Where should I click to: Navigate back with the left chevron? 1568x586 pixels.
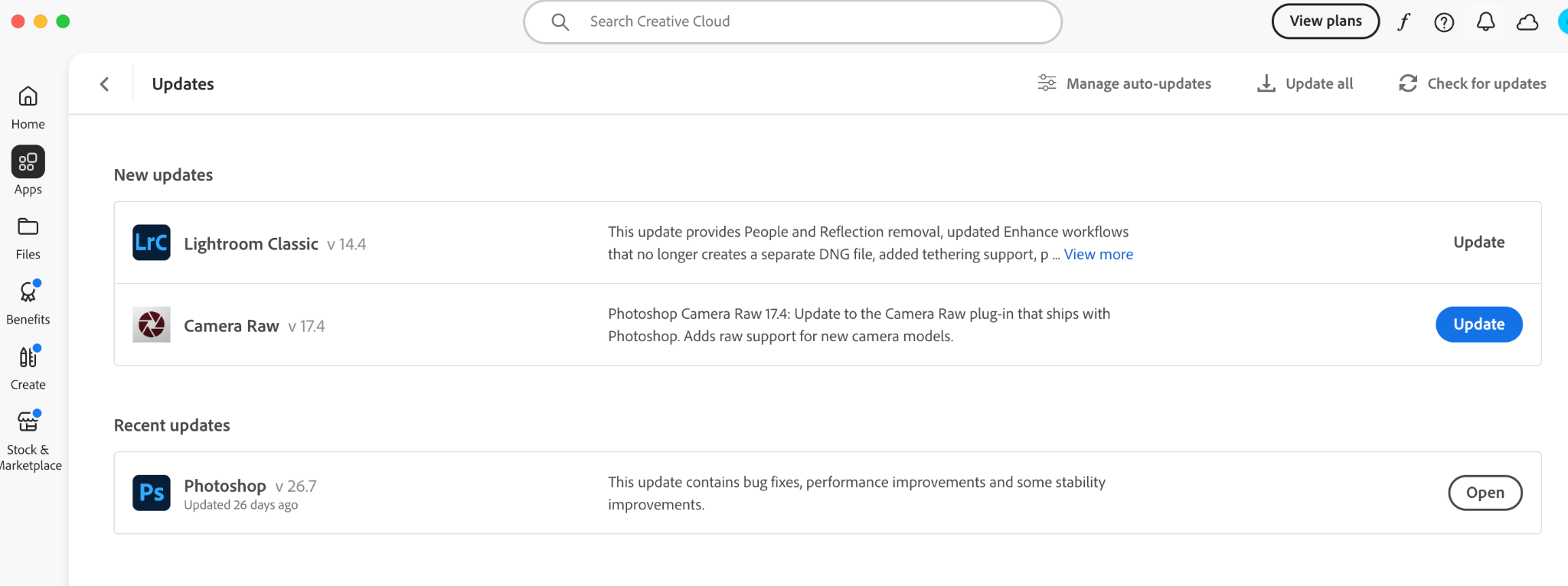tap(104, 83)
